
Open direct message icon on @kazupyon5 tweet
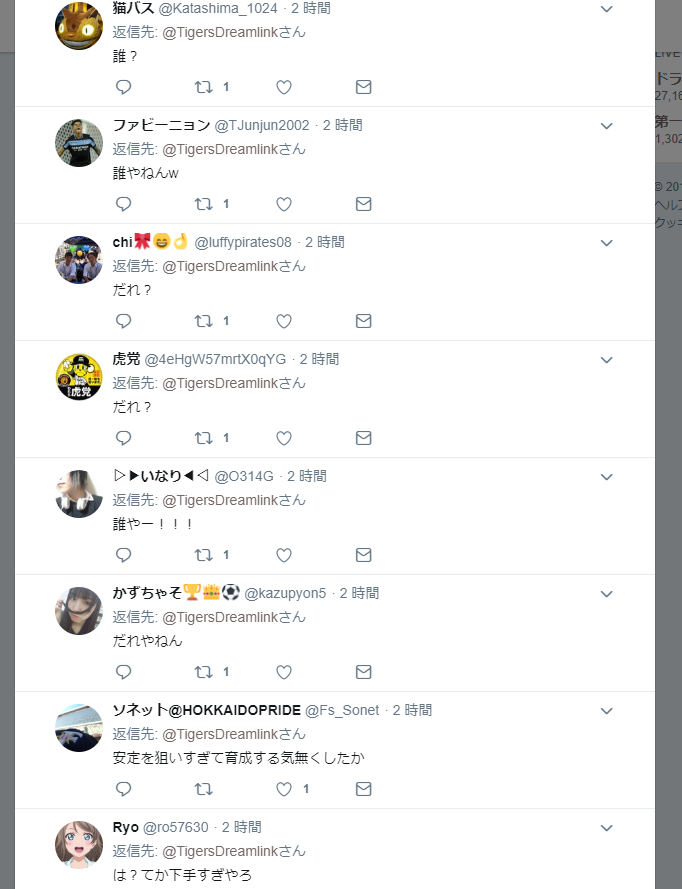point(363,672)
